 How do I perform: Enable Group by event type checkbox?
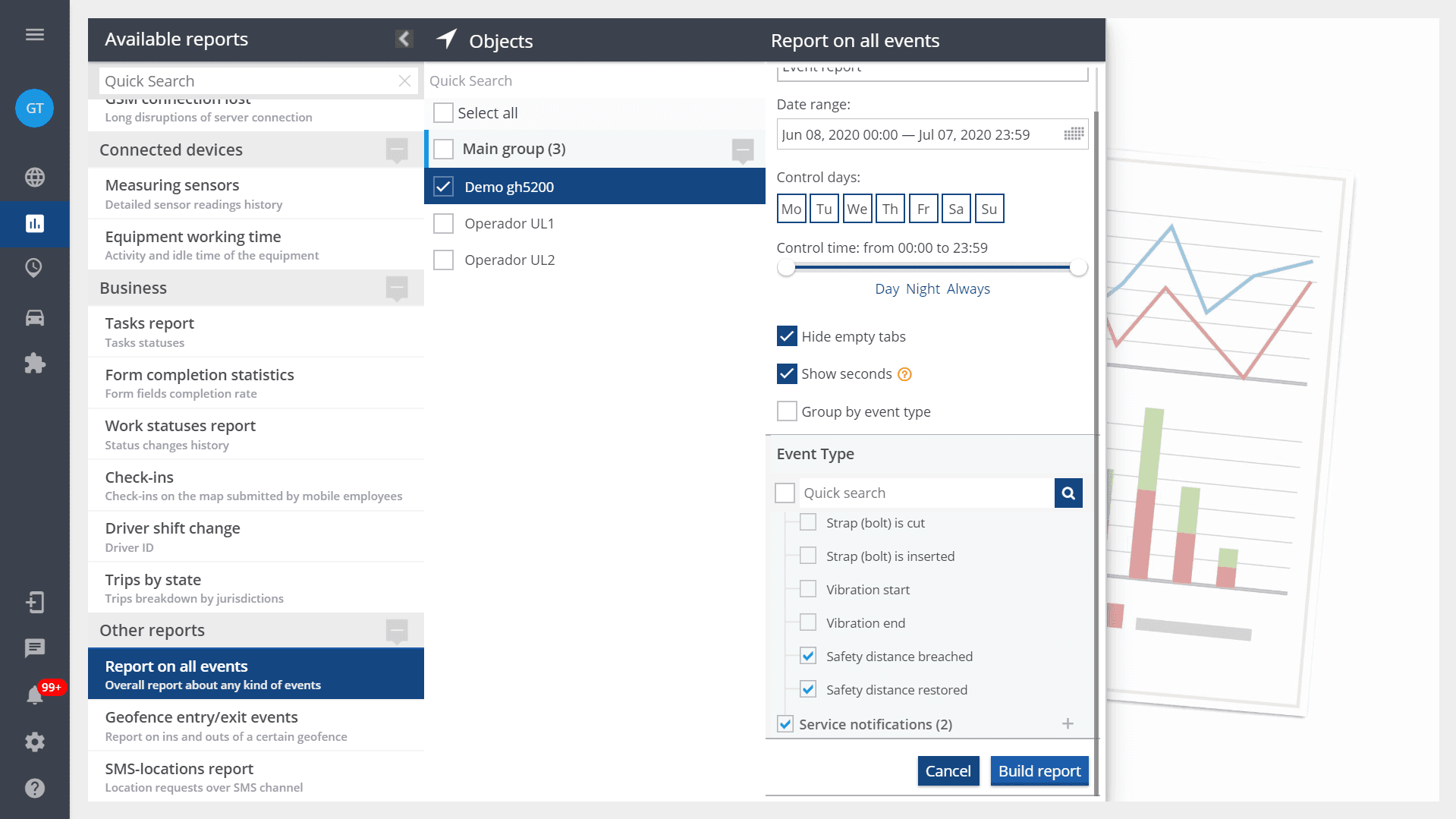[787, 411]
